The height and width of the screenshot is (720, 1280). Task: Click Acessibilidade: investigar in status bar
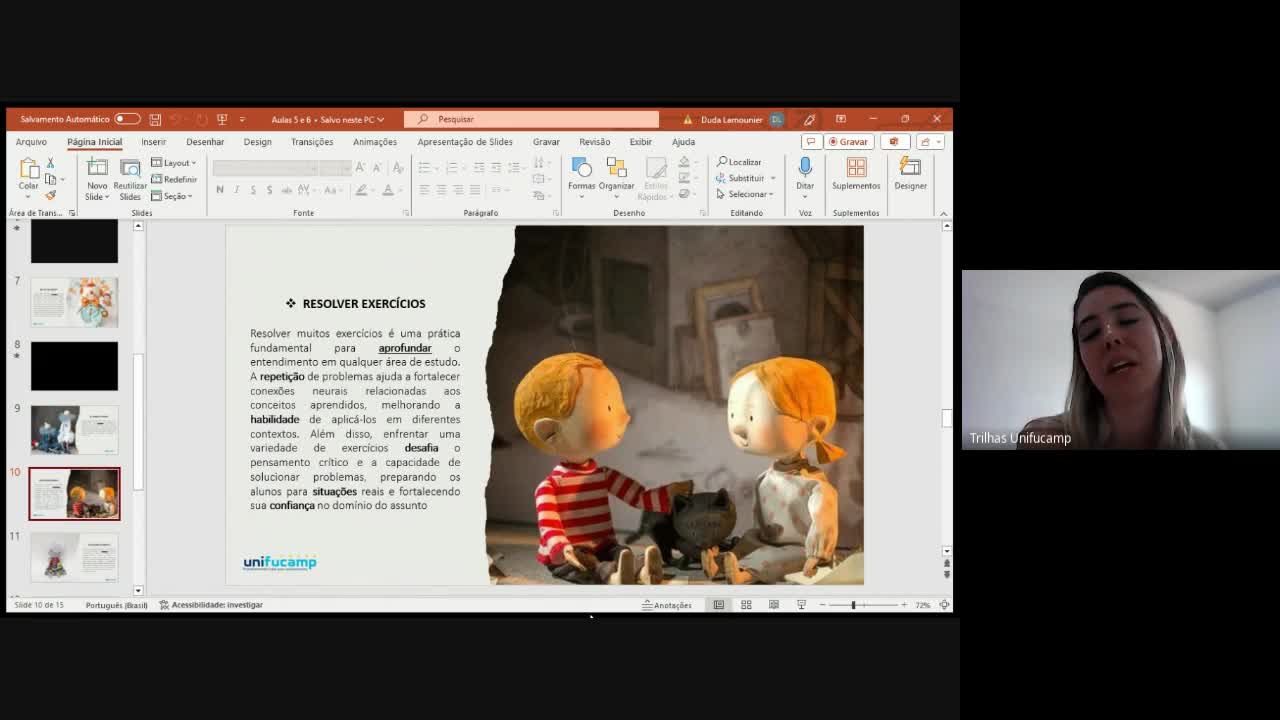[211, 605]
